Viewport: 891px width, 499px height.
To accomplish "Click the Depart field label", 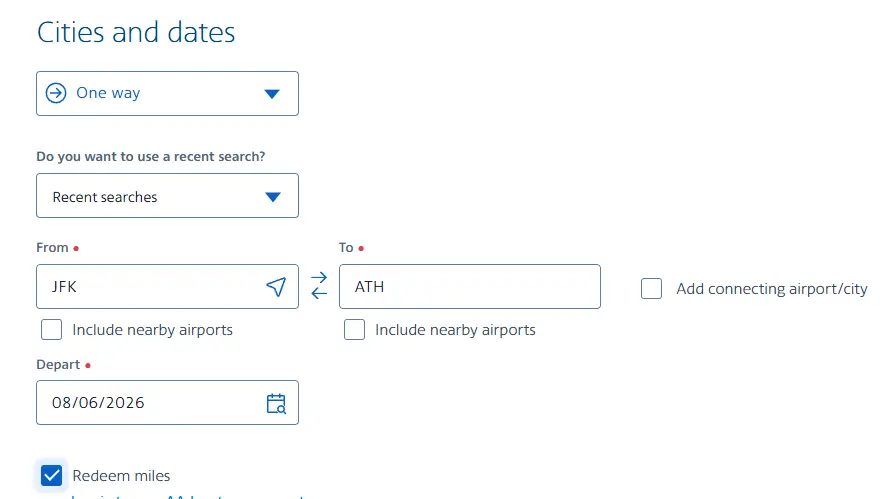I will click(58, 365).
